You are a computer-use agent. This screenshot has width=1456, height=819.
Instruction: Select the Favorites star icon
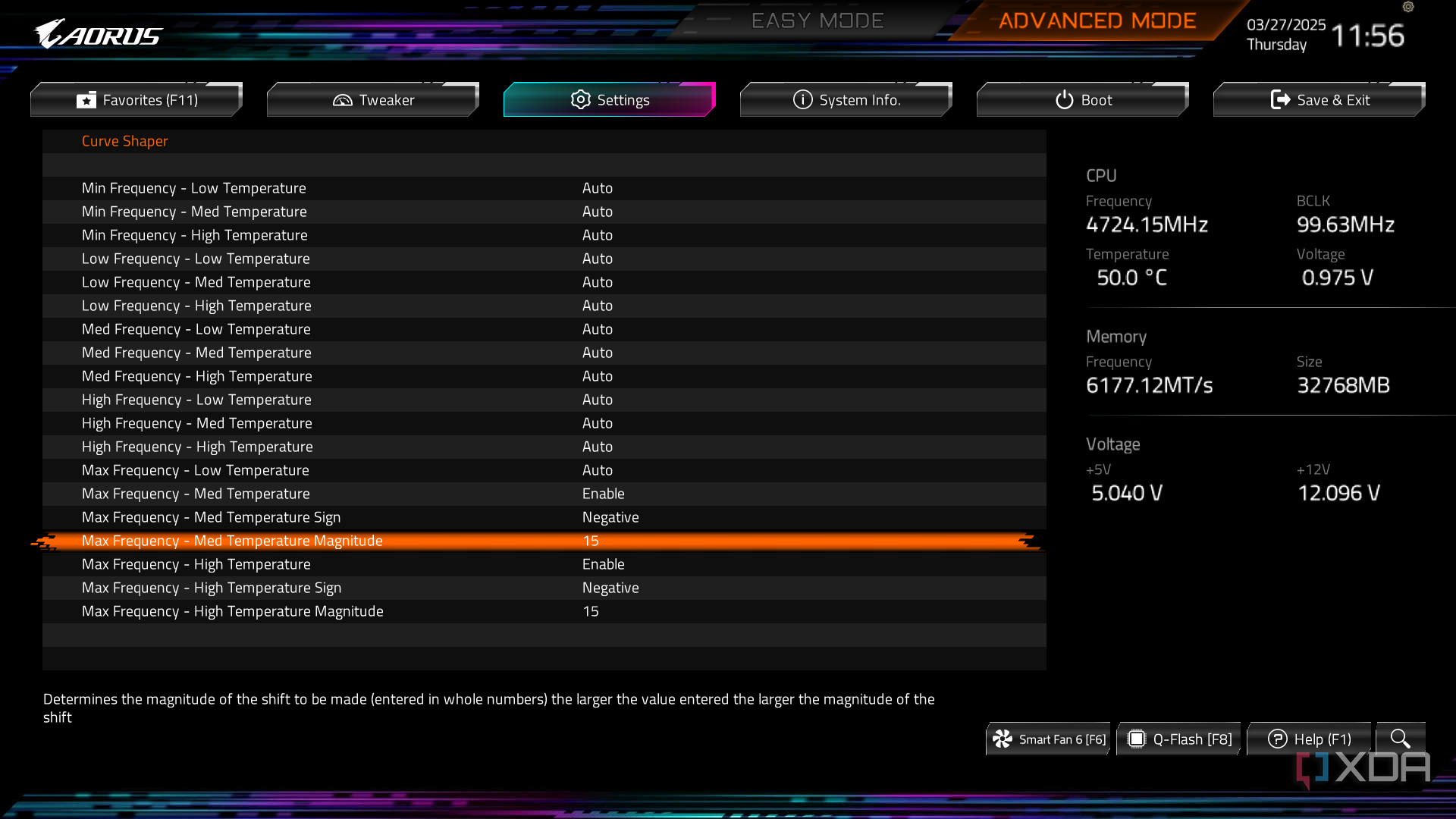click(86, 99)
